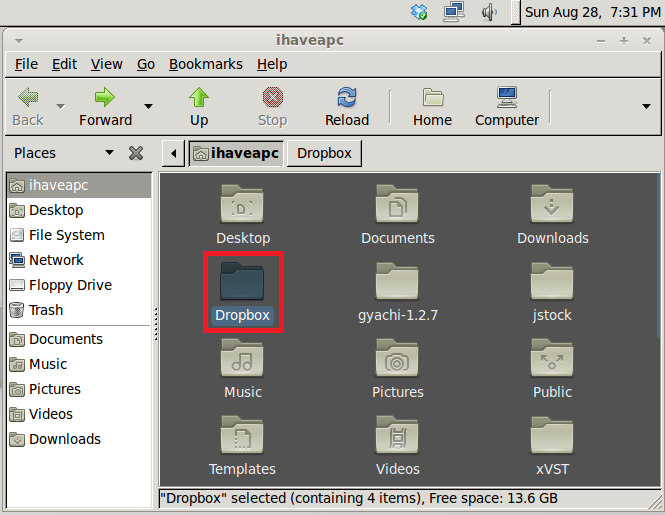Select Pictures bookmark in sidebar
Viewport: 665px width, 515px height.
pos(79,389)
